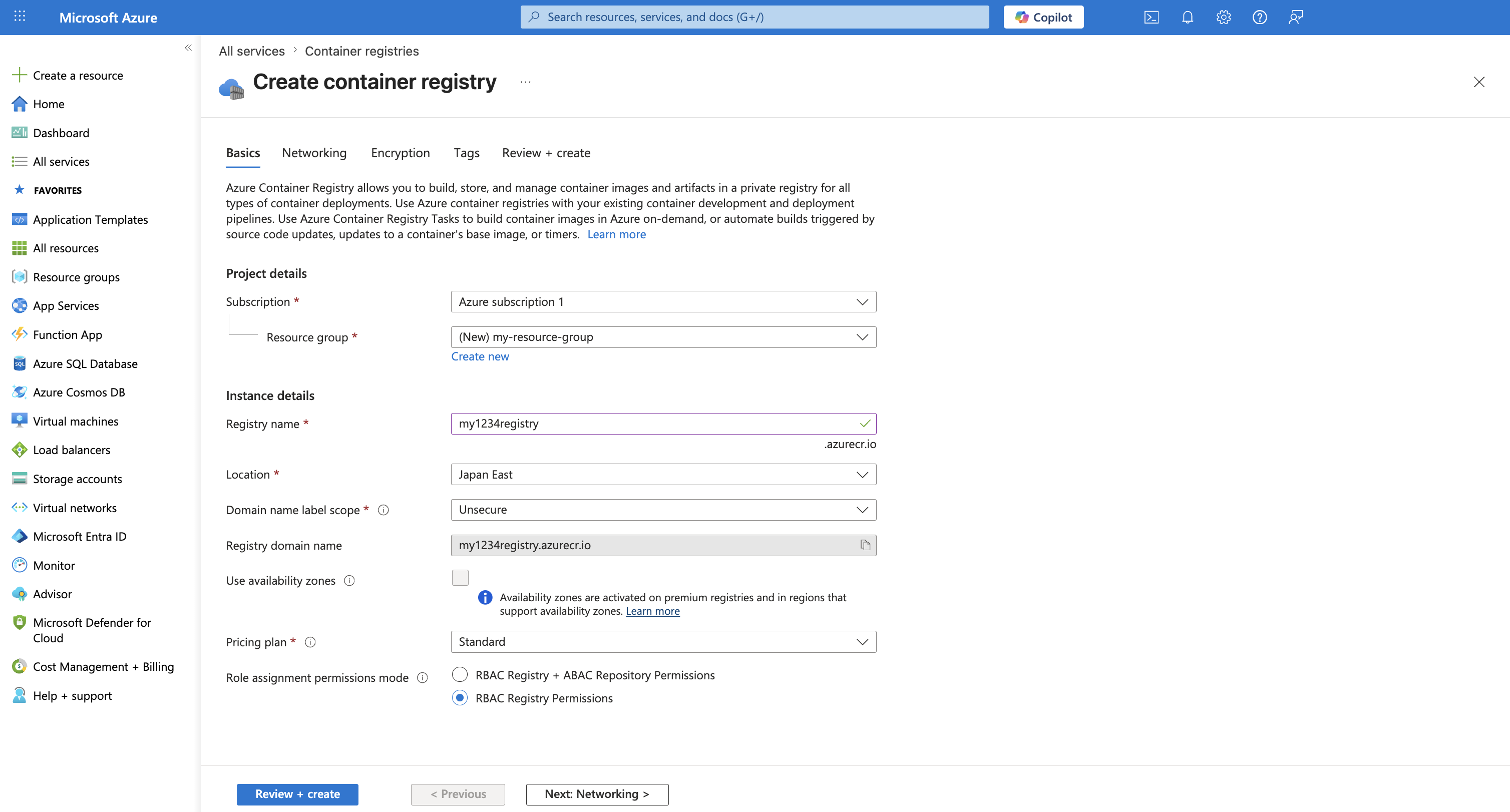
Task: Switch to the Networking tab
Action: [x=313, y=153]
